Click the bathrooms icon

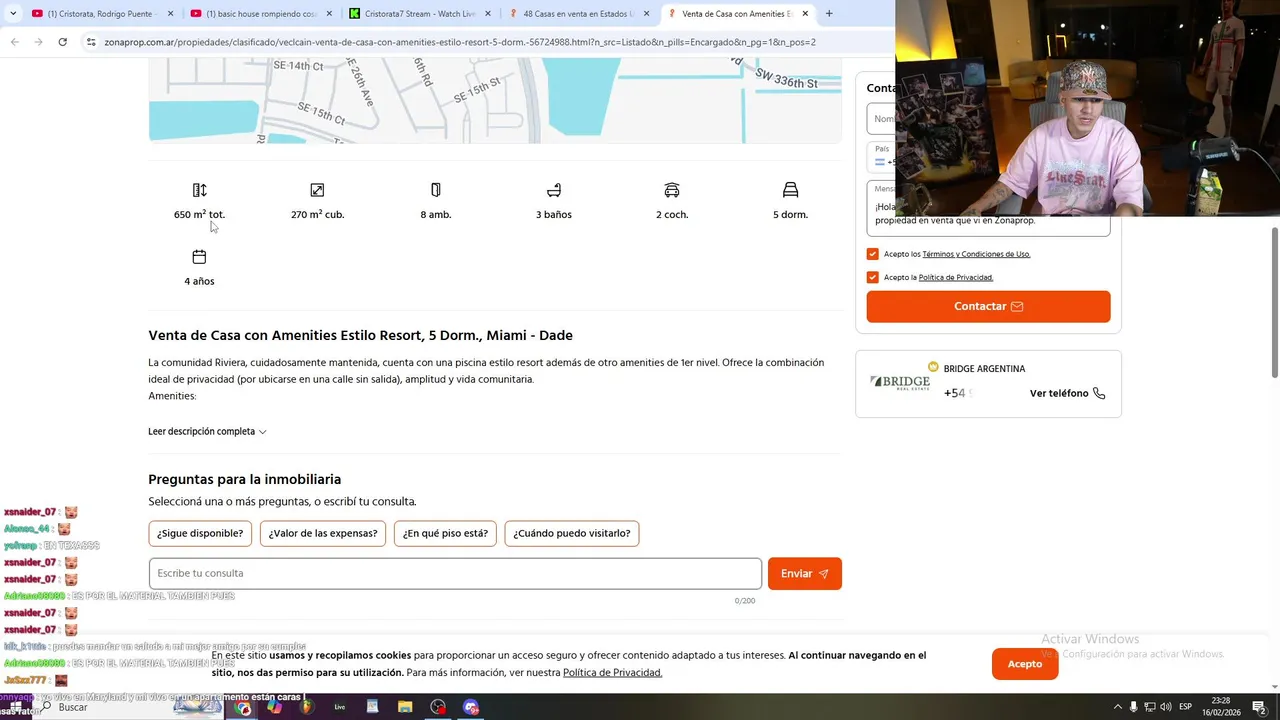tap(554, 190)
